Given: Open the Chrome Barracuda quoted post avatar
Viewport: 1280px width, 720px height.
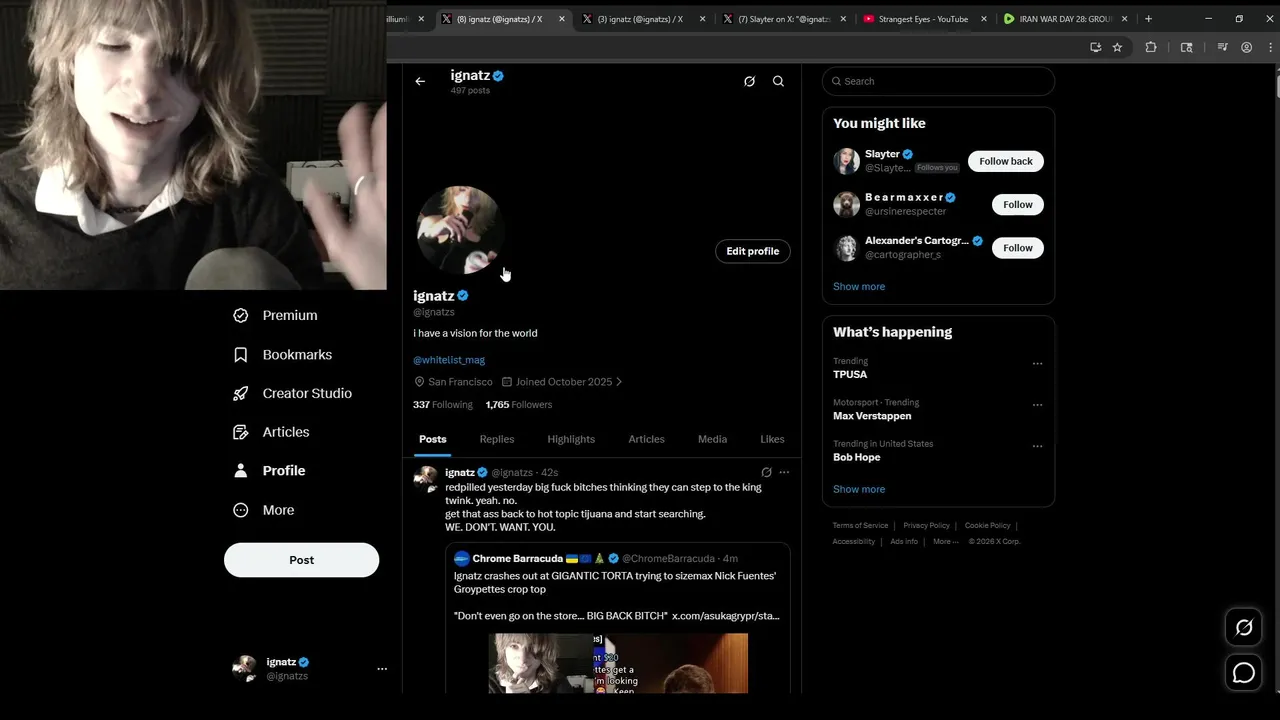Looking at the screenshot, I should coord(461,559).
